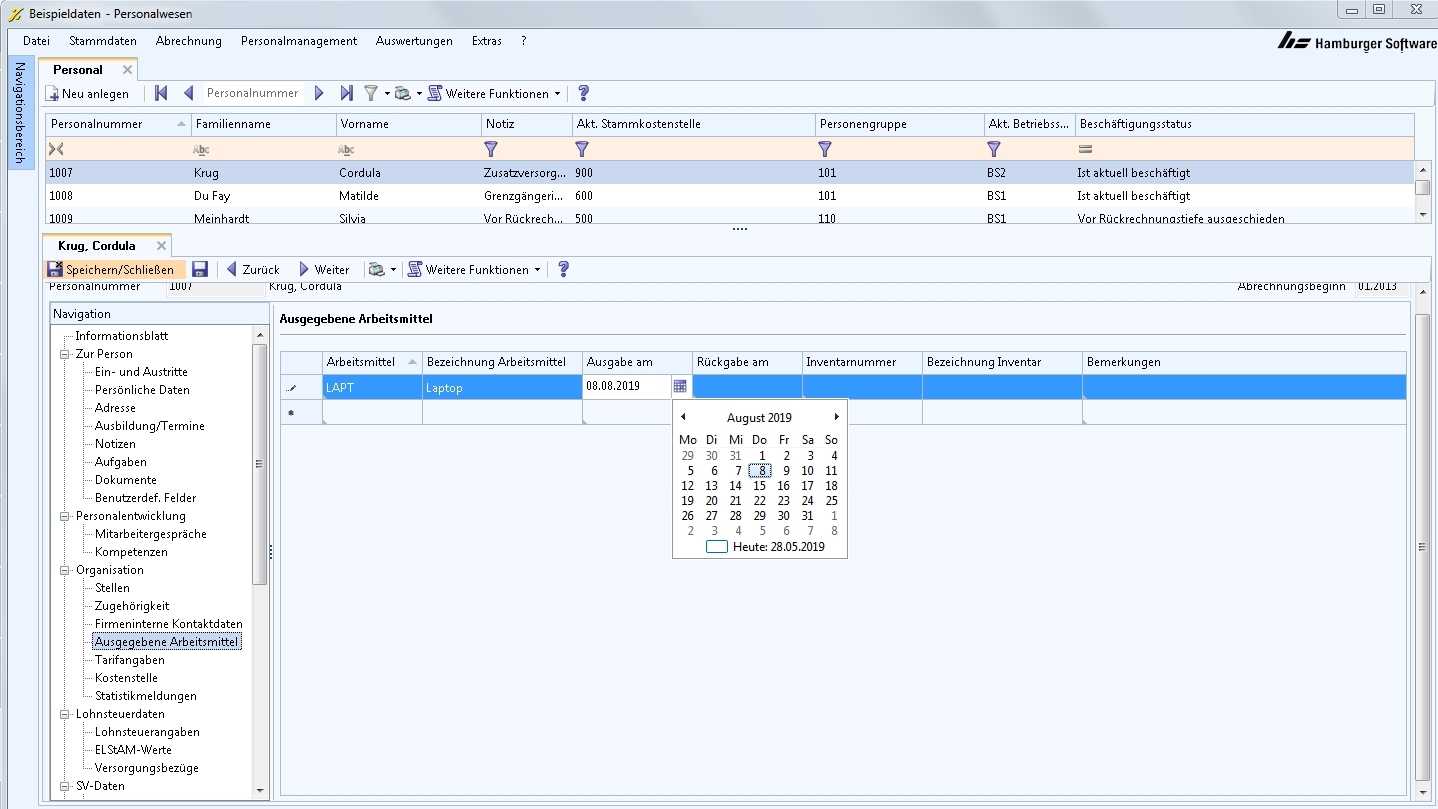Close the Krug, Cordula tab

point(161,246)
